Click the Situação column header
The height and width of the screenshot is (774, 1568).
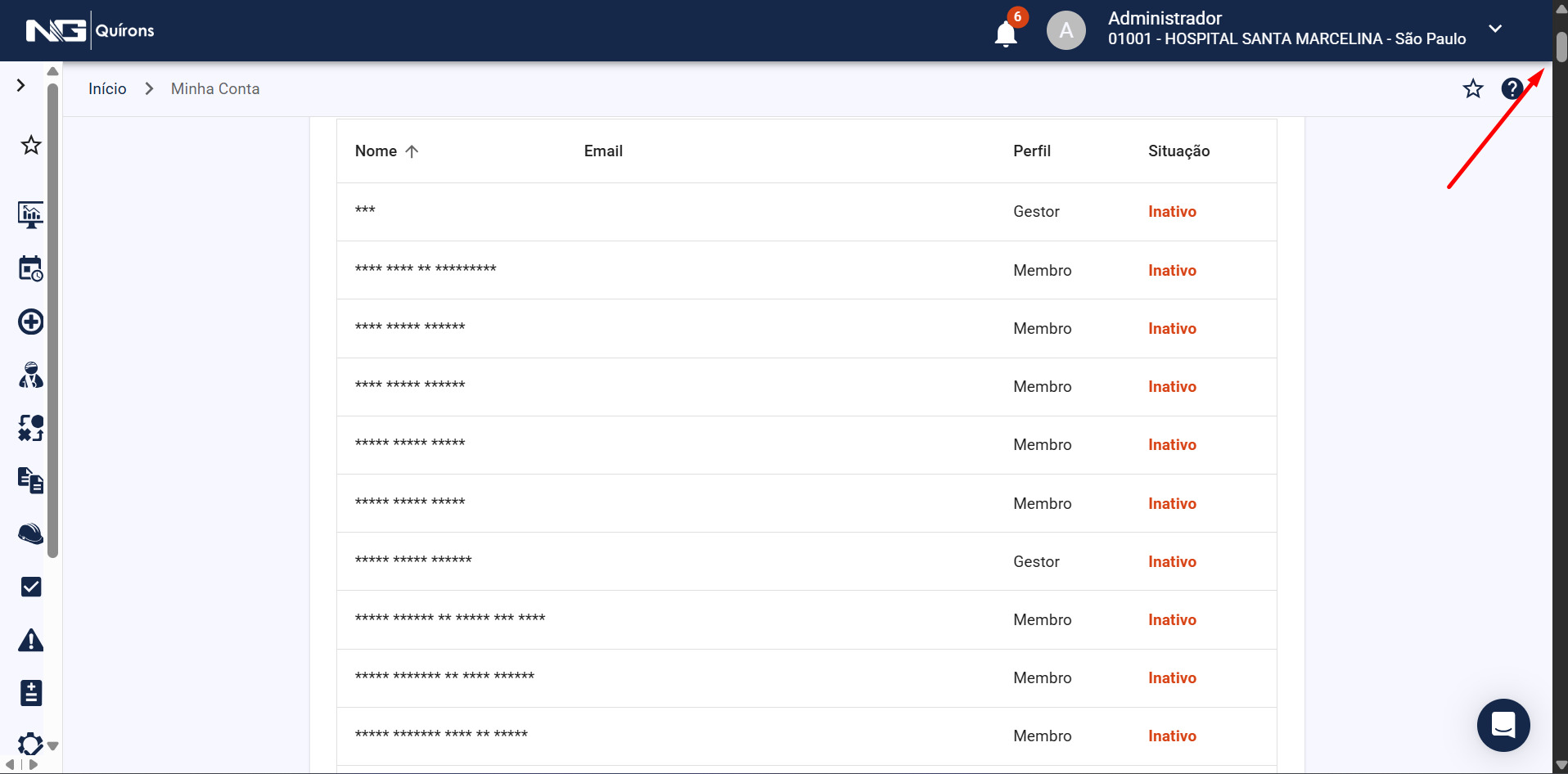pos(1178,151)
